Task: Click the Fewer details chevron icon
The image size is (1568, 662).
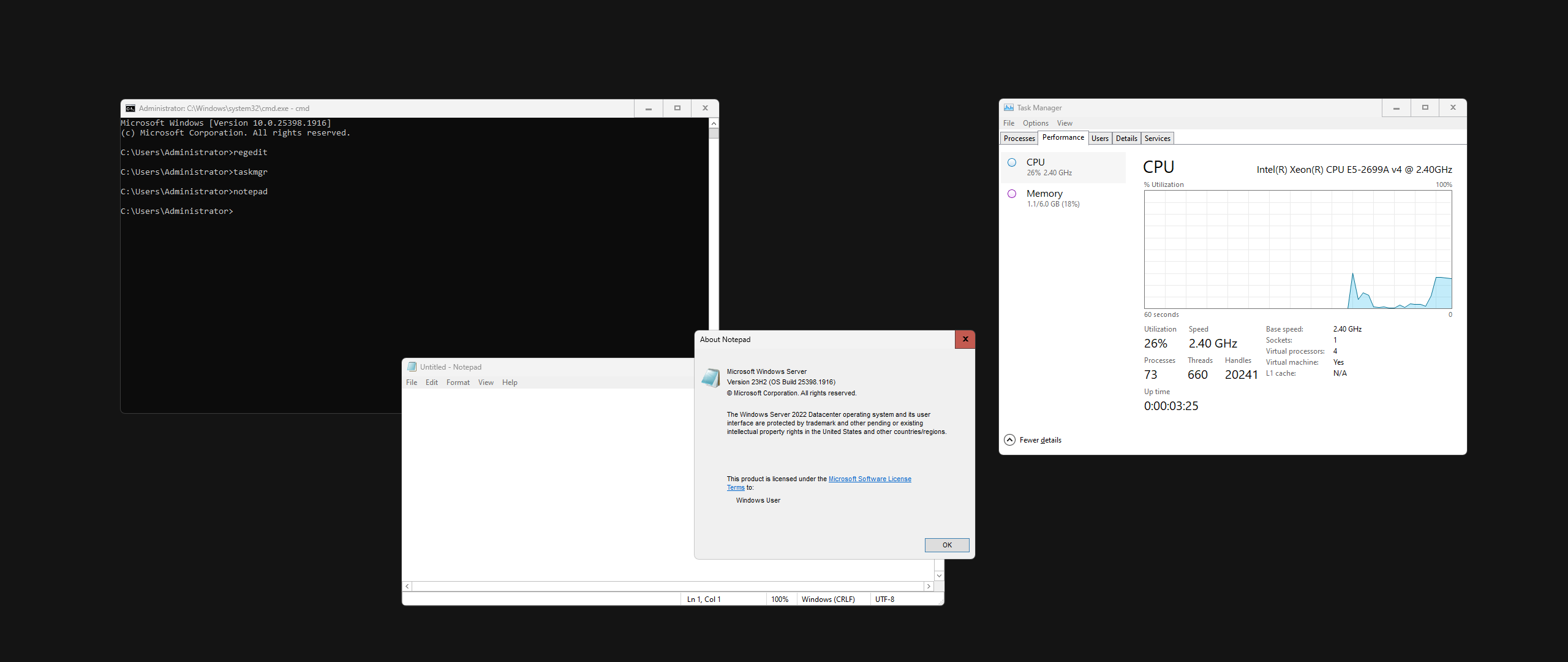Action: [1009, 440]
